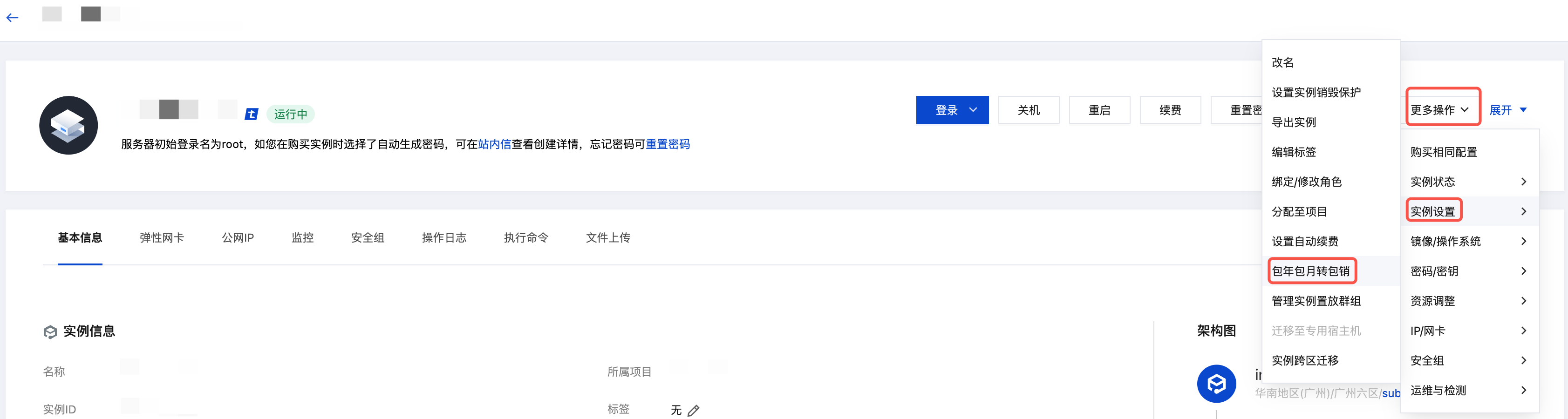1568x419 pixels.
Task: Switch to the 弹性网卡 tab
Action: 162,238
